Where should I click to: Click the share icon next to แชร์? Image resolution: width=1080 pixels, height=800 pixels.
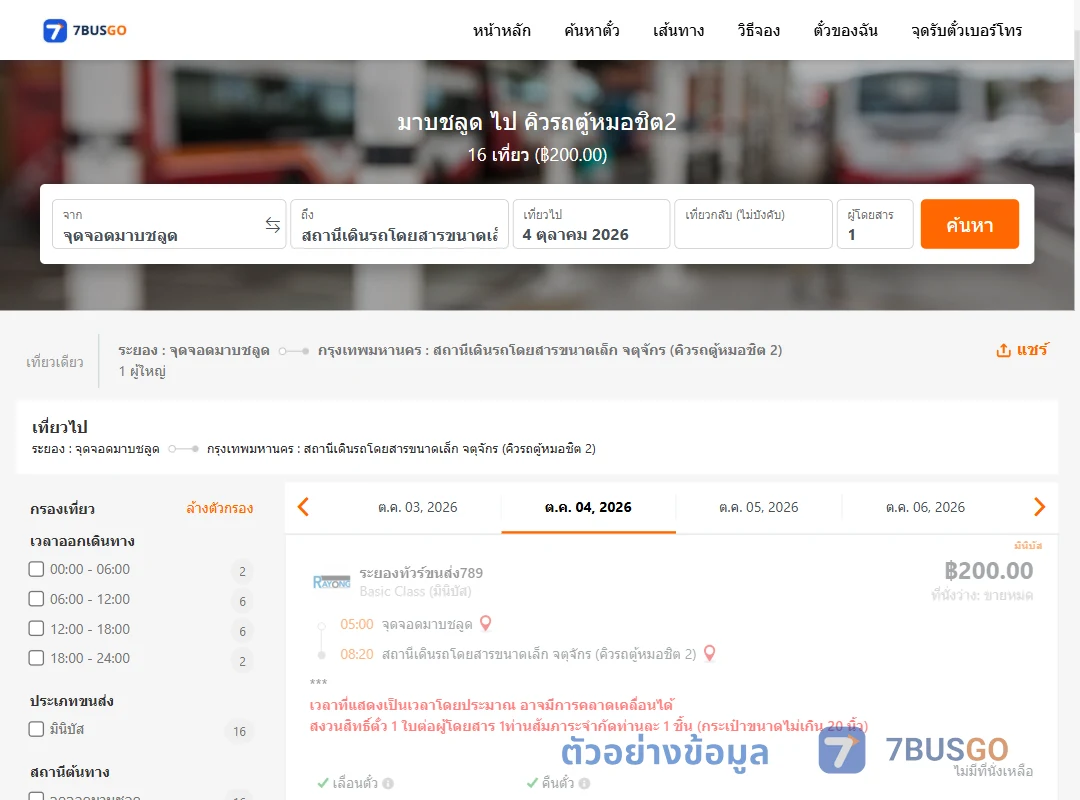(x=1004, y=350)
